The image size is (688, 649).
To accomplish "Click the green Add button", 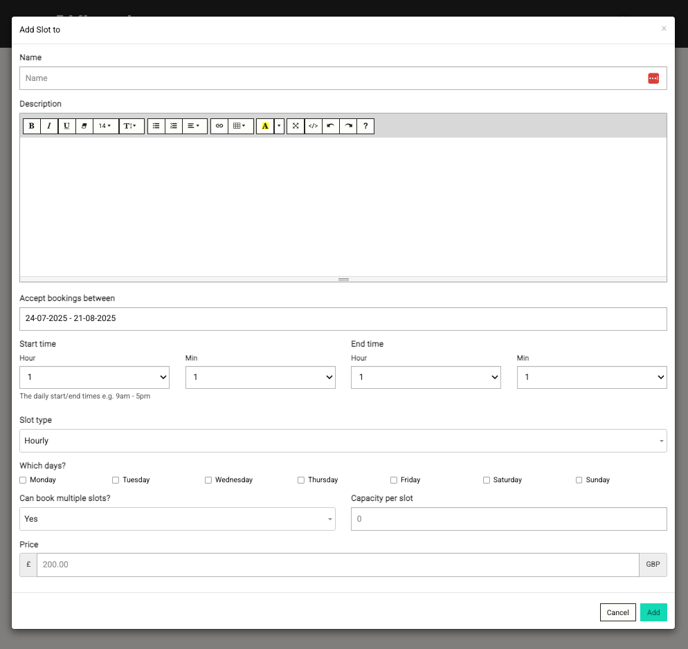I will click(x=653, y=612).
